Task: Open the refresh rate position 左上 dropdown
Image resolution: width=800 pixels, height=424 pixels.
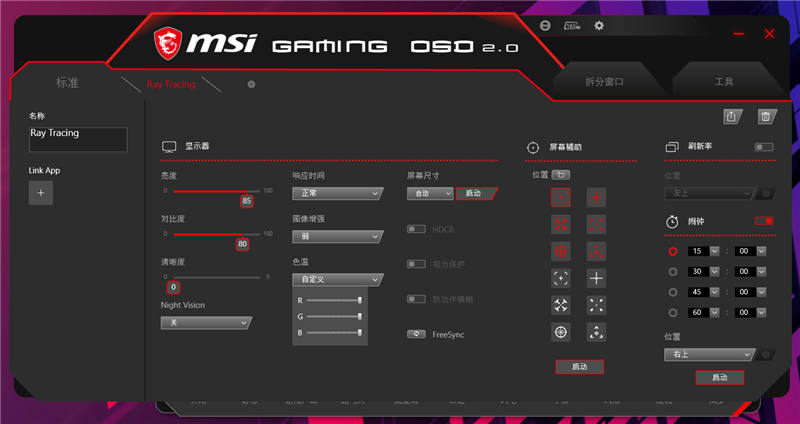Action: (x=710, y=194)
